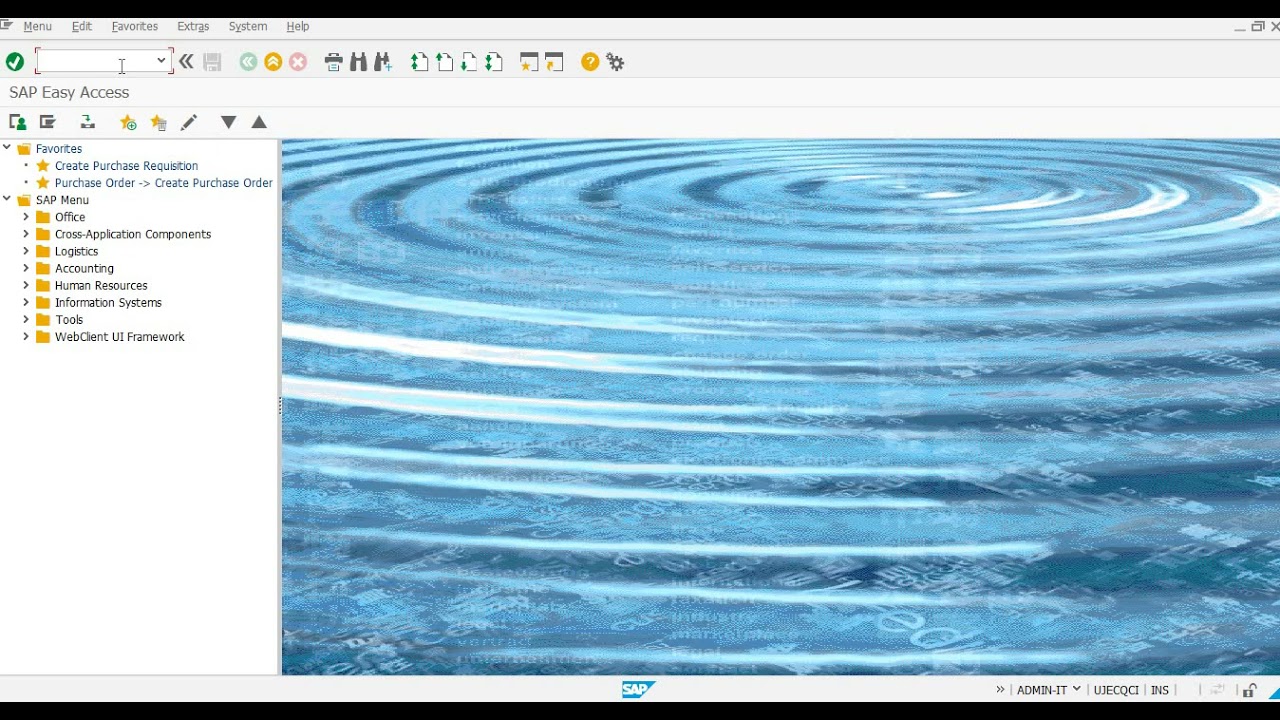This screenshot has width=1280, height=720.
Task: Open the Favorites menu in menu bar
Action: pos(134,26)
